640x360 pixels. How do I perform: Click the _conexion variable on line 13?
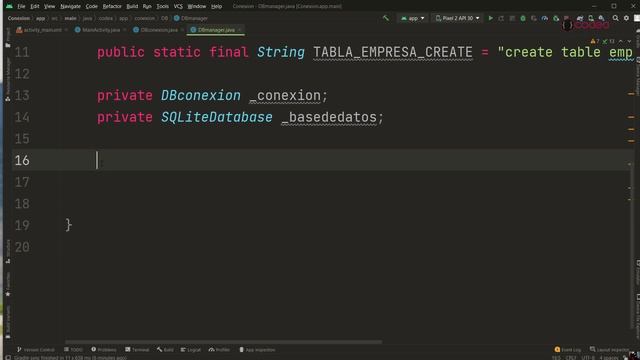pyautogui.click(x=284, y=96)
